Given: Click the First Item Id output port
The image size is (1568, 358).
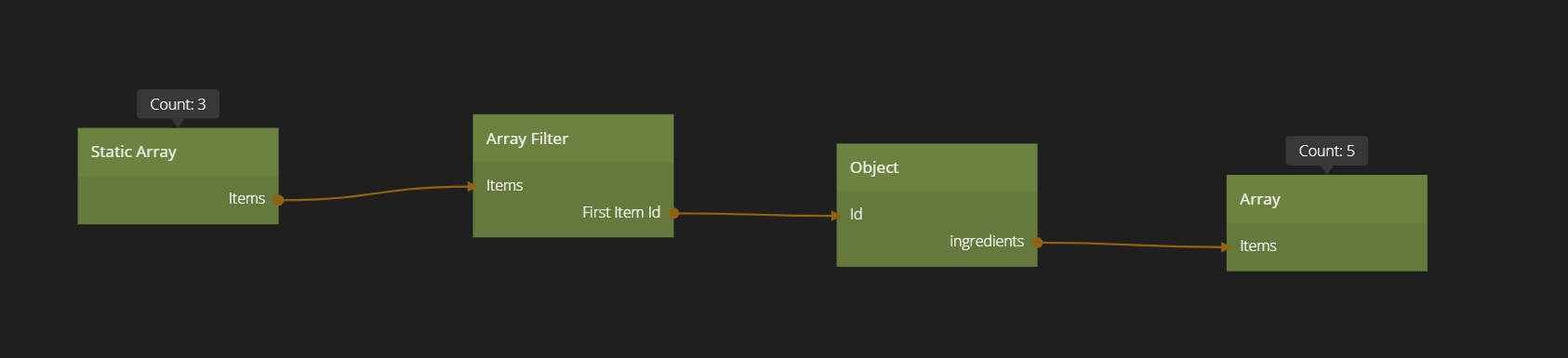Looking at the screenshot, I should click(674, 213).
